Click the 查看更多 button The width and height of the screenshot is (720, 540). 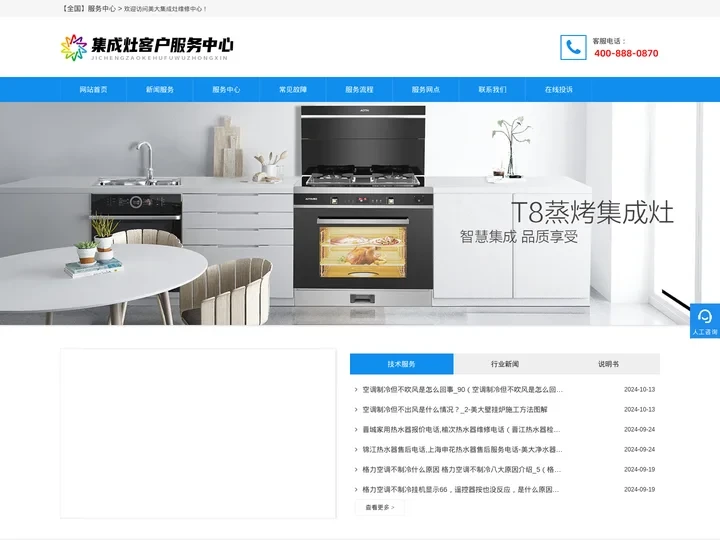(x=380, y=507)
